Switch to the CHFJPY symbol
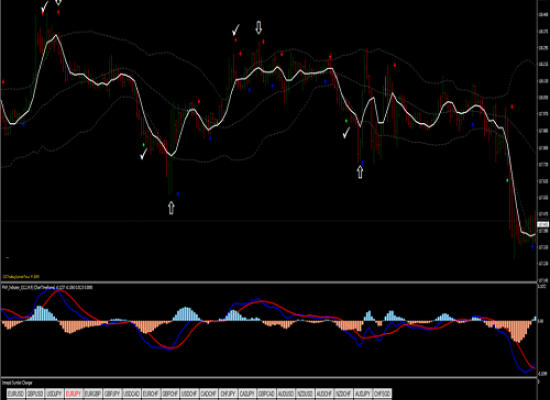Image resolution: width=550 pixels, height=400 pixels. click(x=228, y=394)
